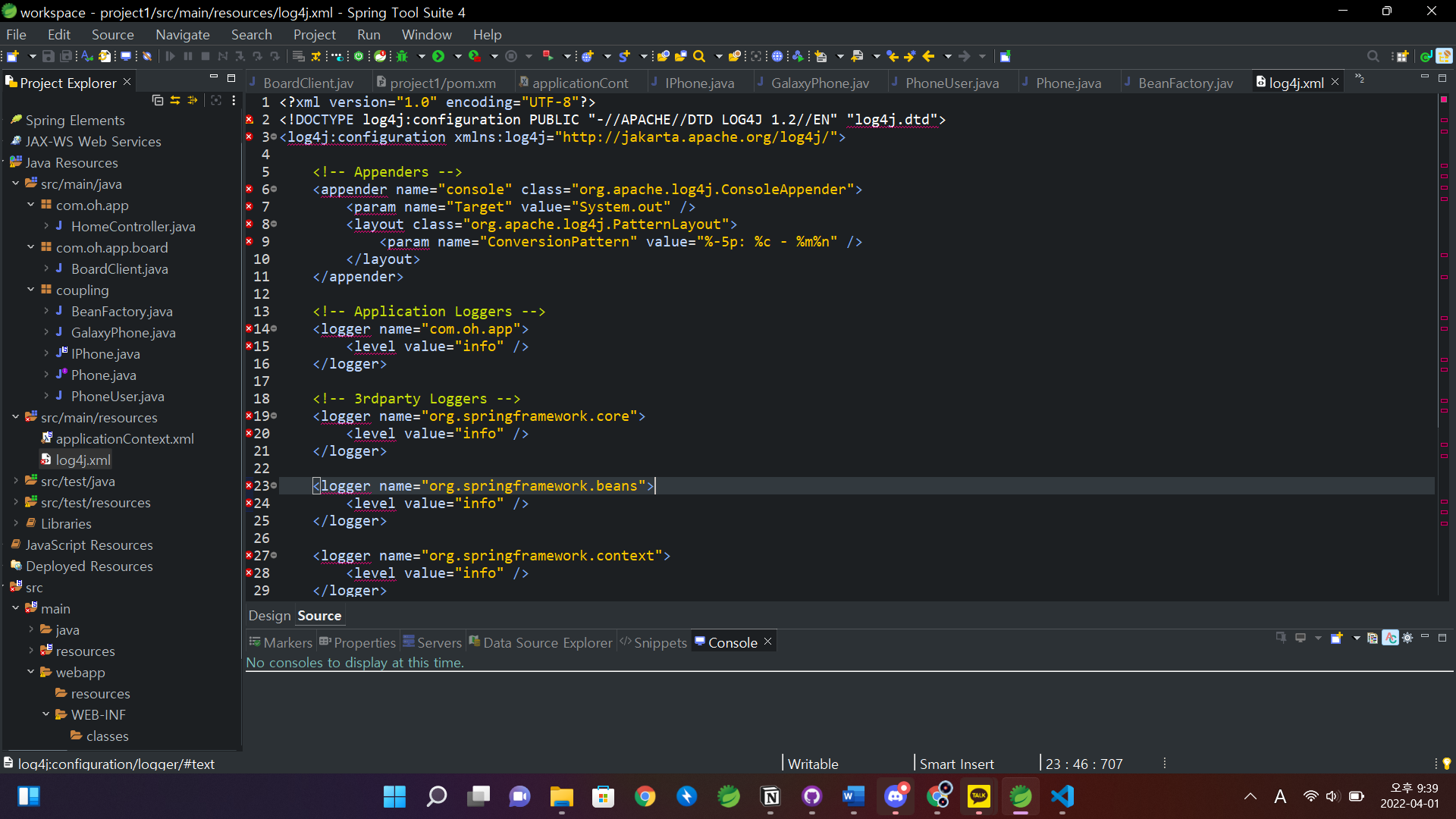Screen dimensions: 1456x819
Task: Click Collapse All in Project Explorer
Action: click(157, 100)
